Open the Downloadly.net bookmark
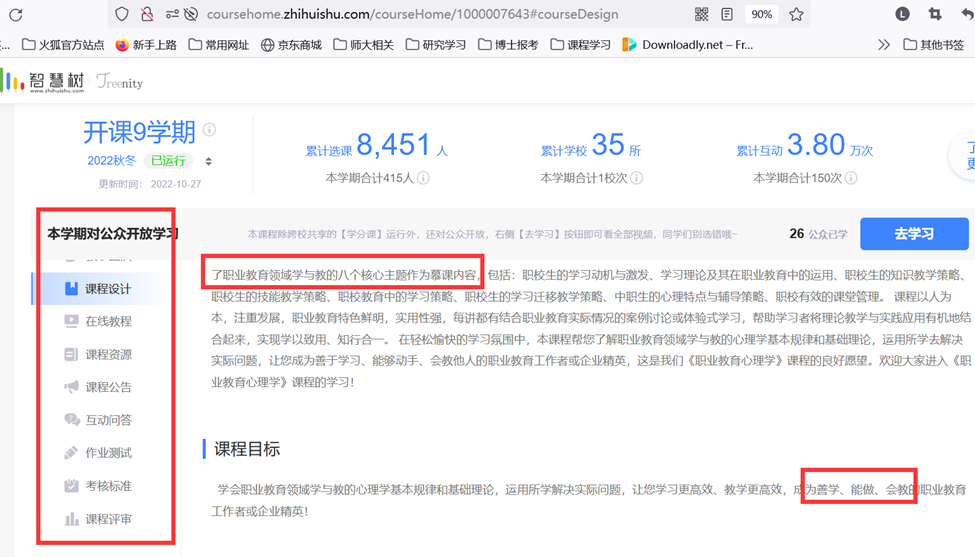This screenshot has width=975, height=557. 688,45
